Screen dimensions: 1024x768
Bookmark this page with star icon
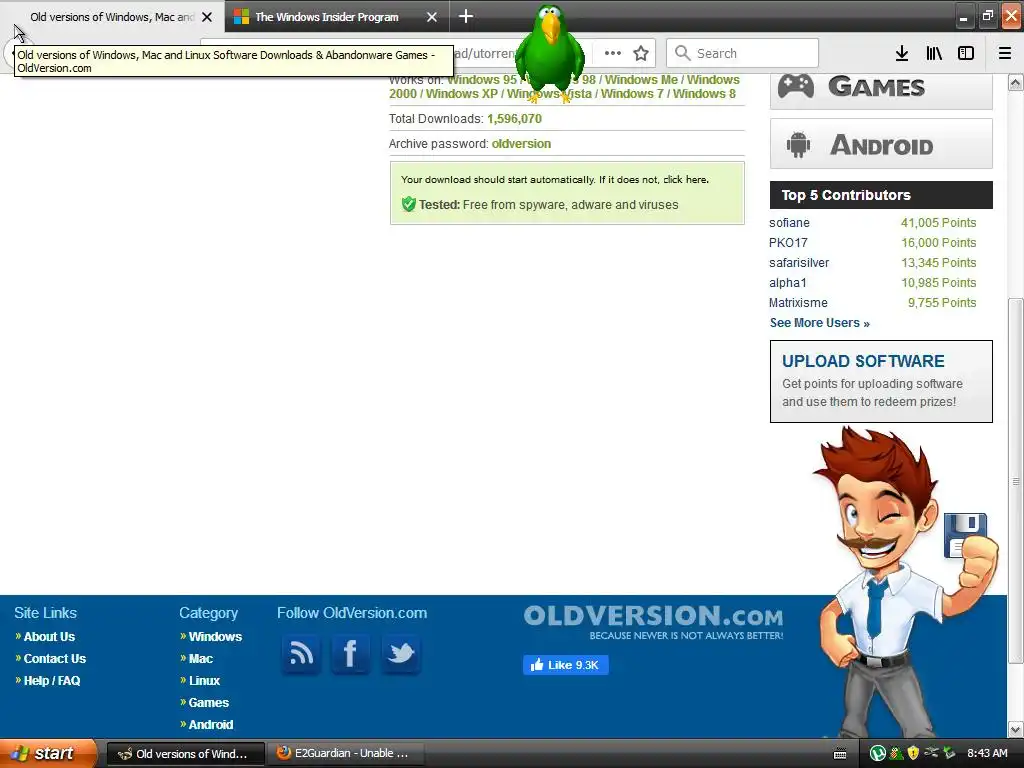click(x=641, y=54)
